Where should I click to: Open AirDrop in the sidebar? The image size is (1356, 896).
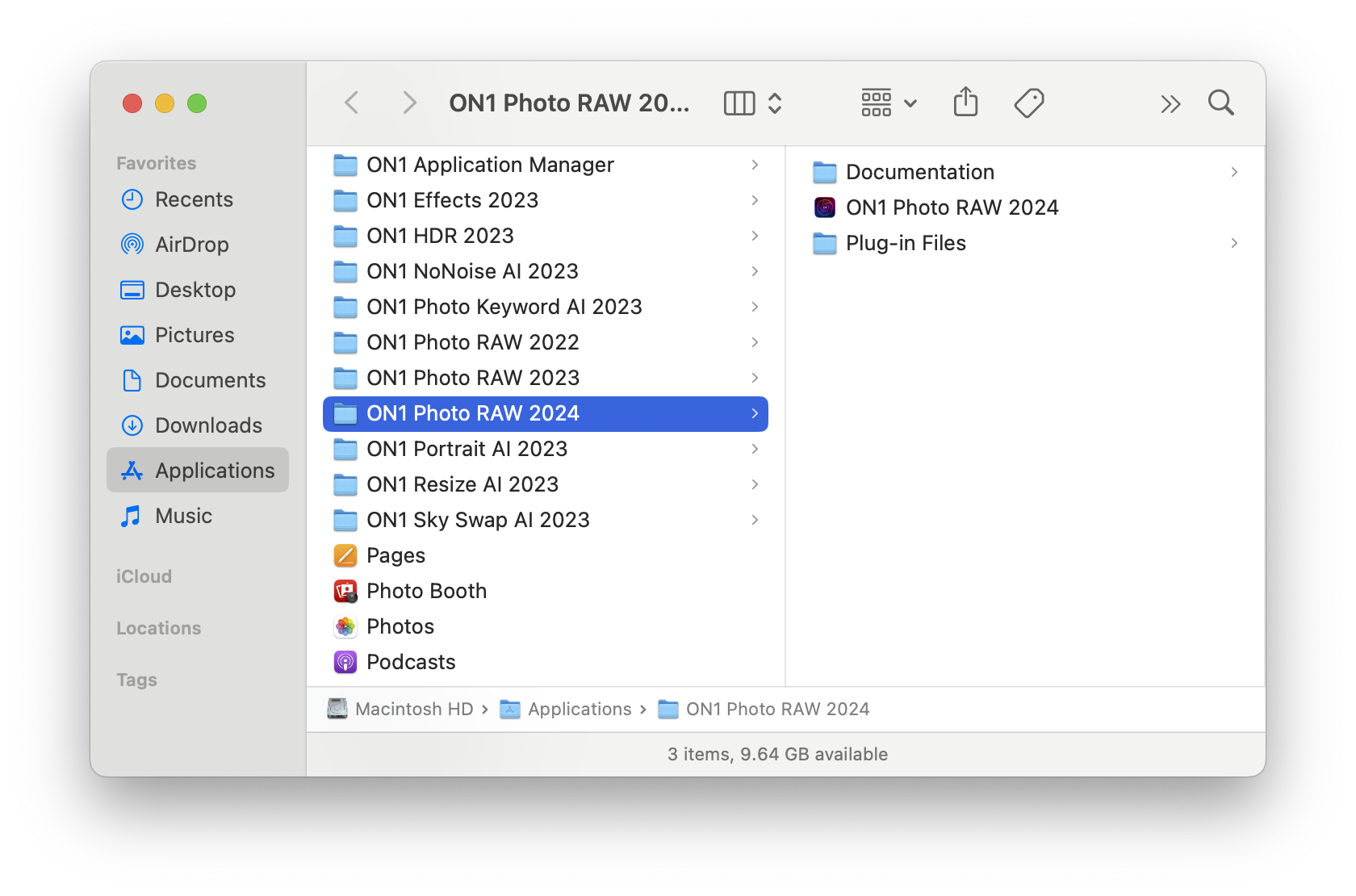point(198,245)
